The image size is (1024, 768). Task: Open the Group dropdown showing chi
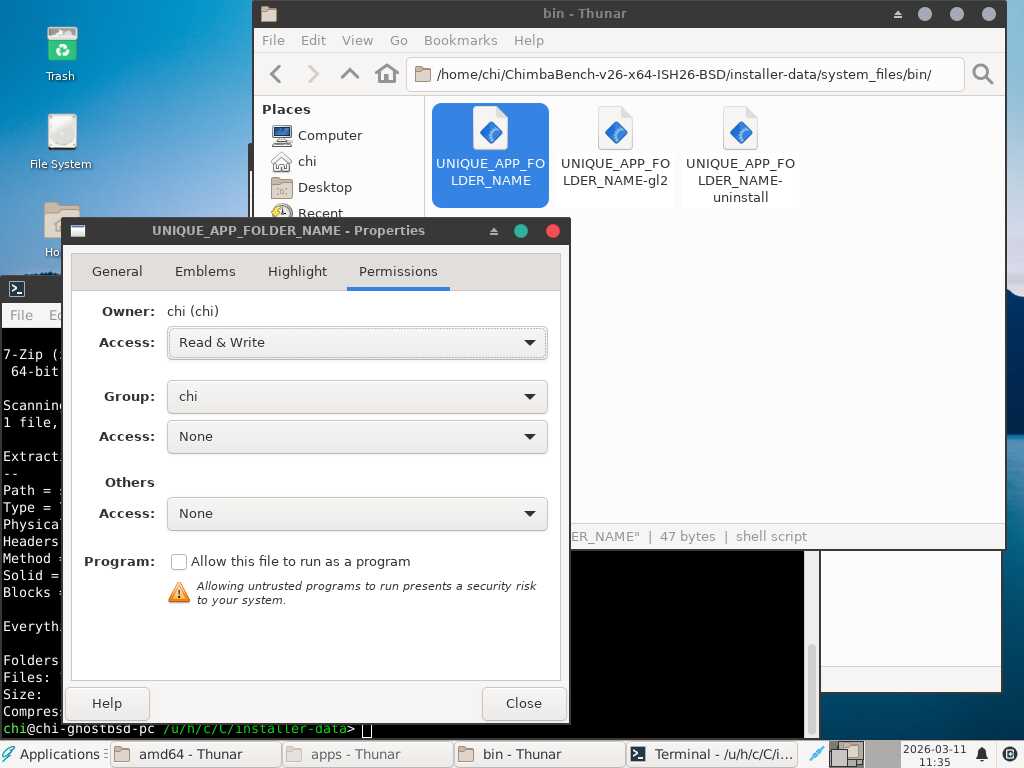(357, 397)
